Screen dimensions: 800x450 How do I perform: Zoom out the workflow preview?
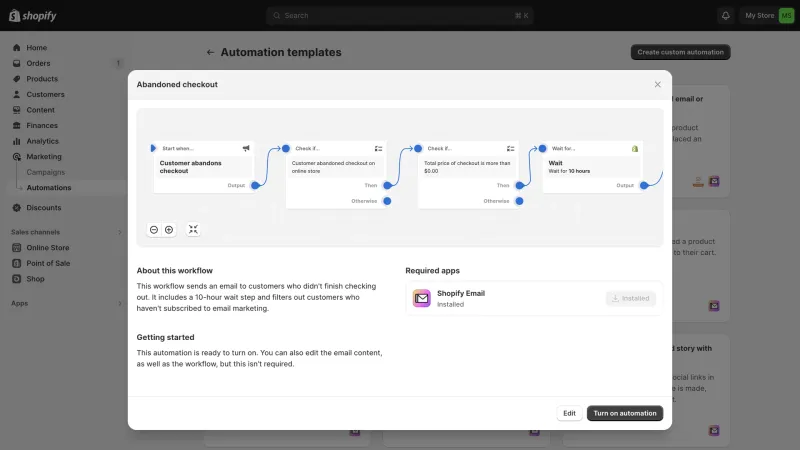154,230
